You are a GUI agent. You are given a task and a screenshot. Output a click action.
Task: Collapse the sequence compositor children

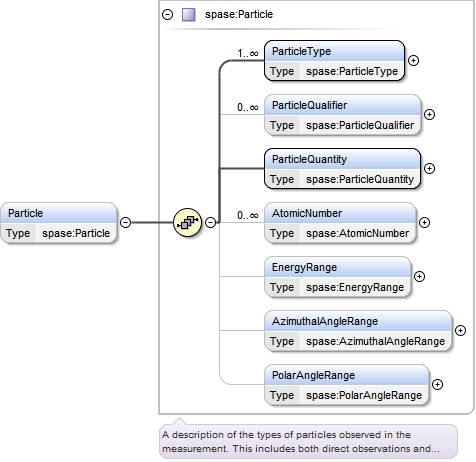click(x=210, y=222)
